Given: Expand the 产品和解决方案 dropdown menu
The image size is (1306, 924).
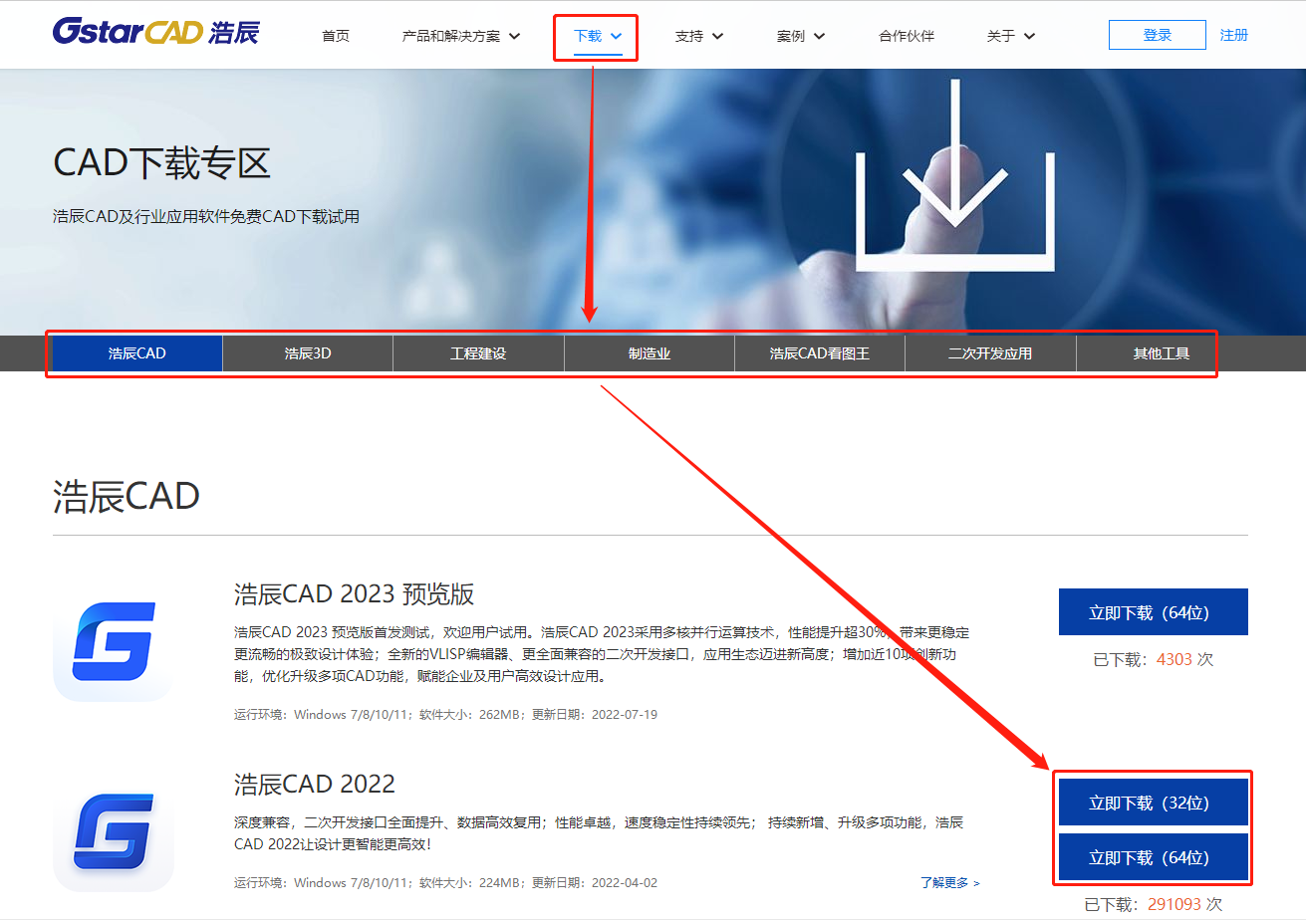Looking at the screenshot, I should [460, 36].
